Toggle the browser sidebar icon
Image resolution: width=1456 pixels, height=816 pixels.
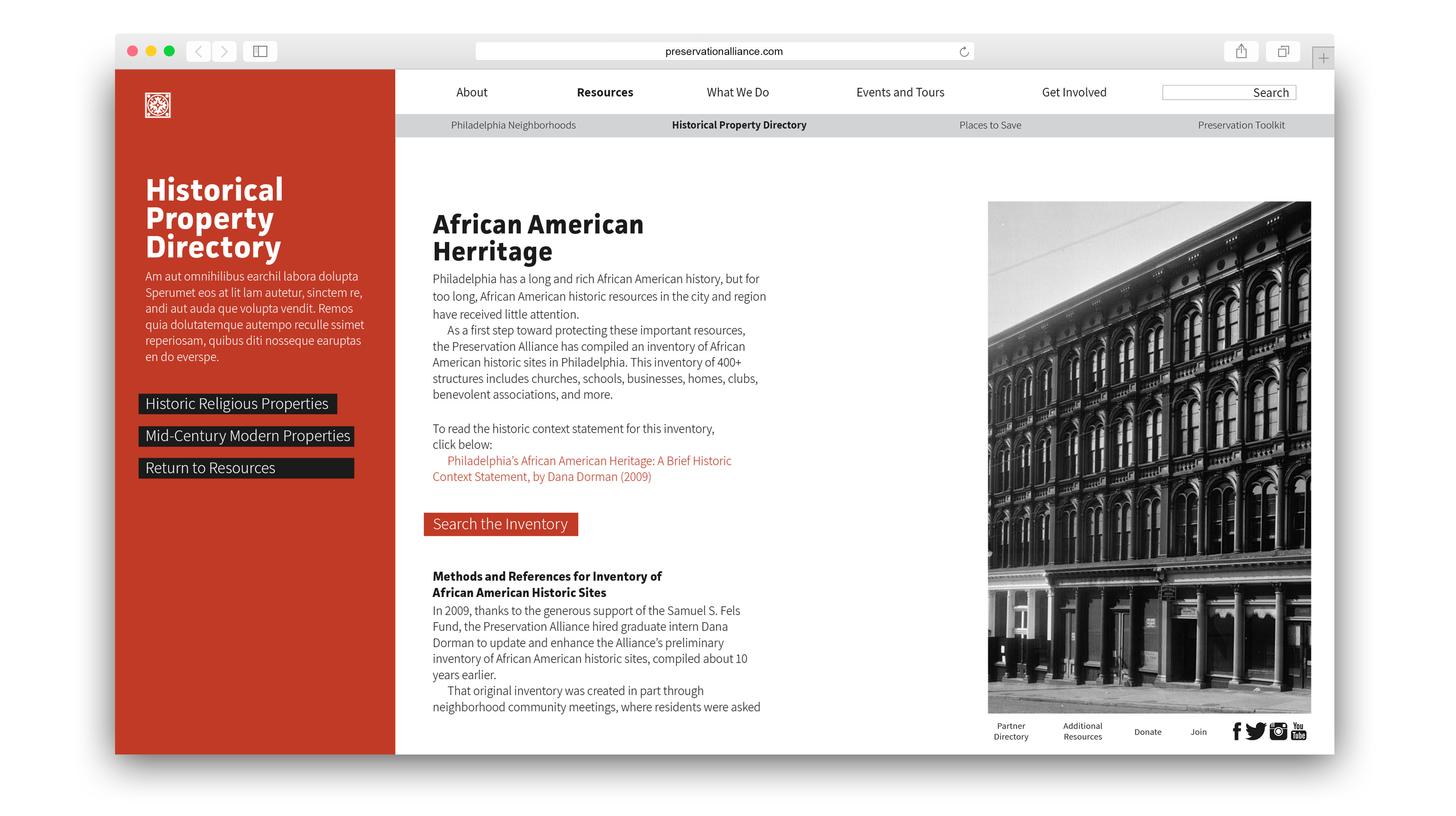coord(260,51)
